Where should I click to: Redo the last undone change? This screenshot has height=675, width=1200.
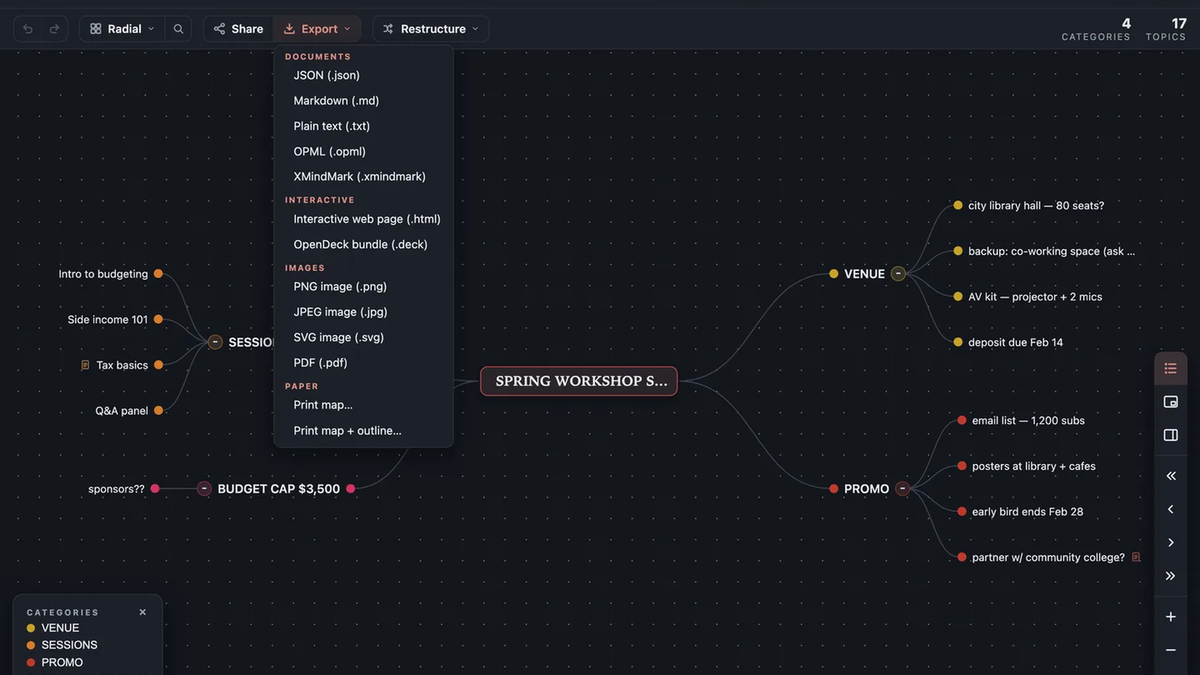click(x=54, y=29)
